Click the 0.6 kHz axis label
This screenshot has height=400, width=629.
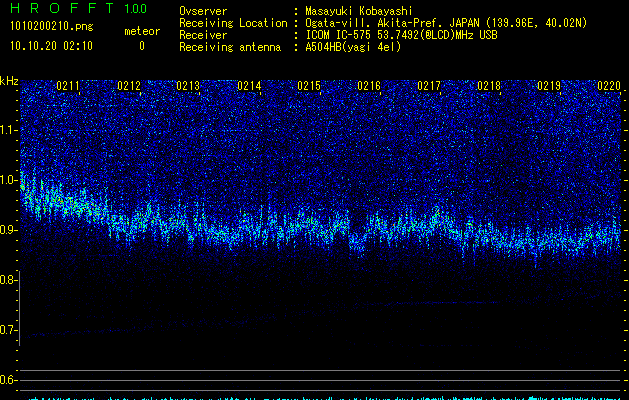click(x=8, y=380)
